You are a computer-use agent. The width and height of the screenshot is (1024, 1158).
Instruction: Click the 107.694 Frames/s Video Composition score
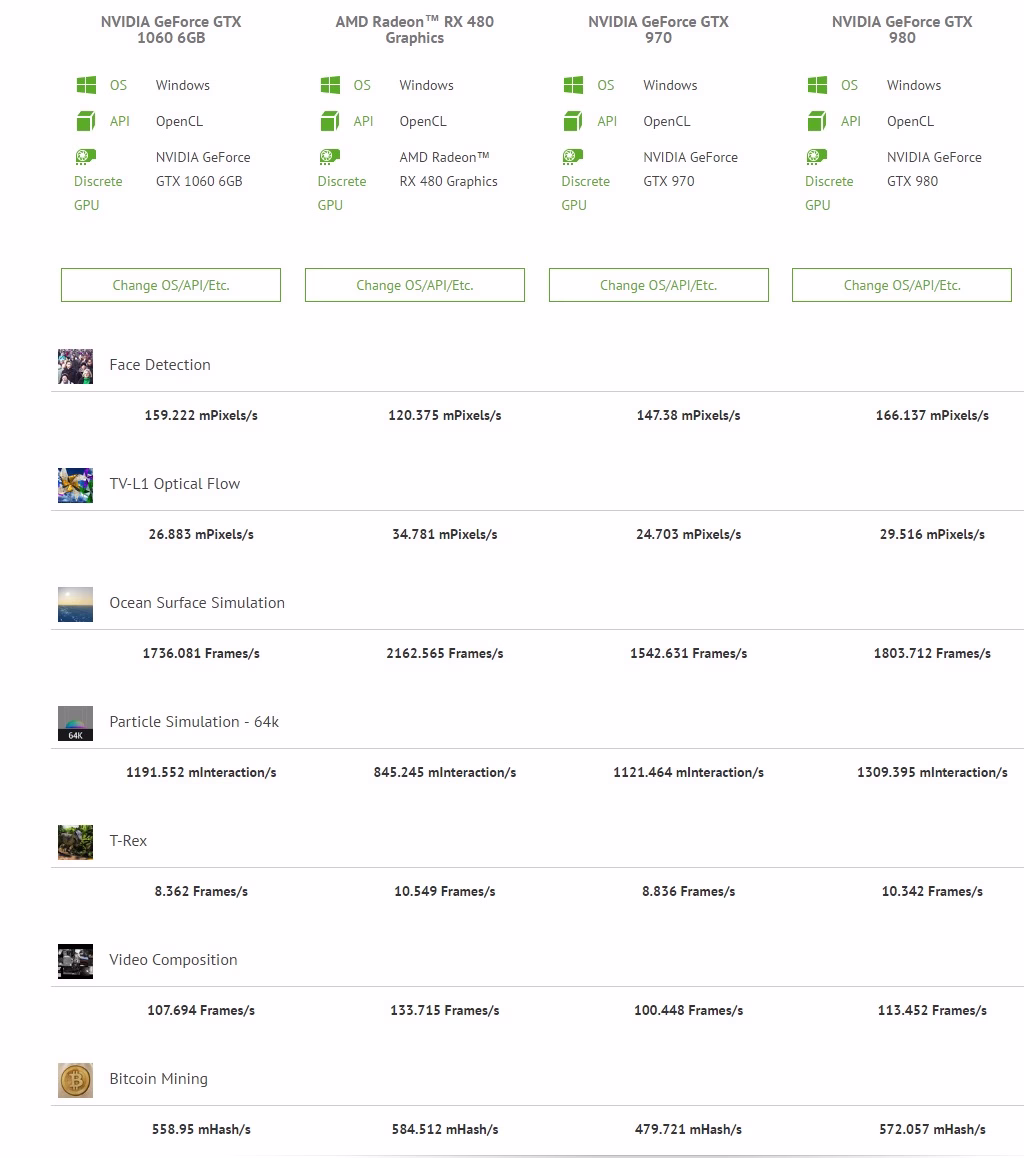[201, 1010]
